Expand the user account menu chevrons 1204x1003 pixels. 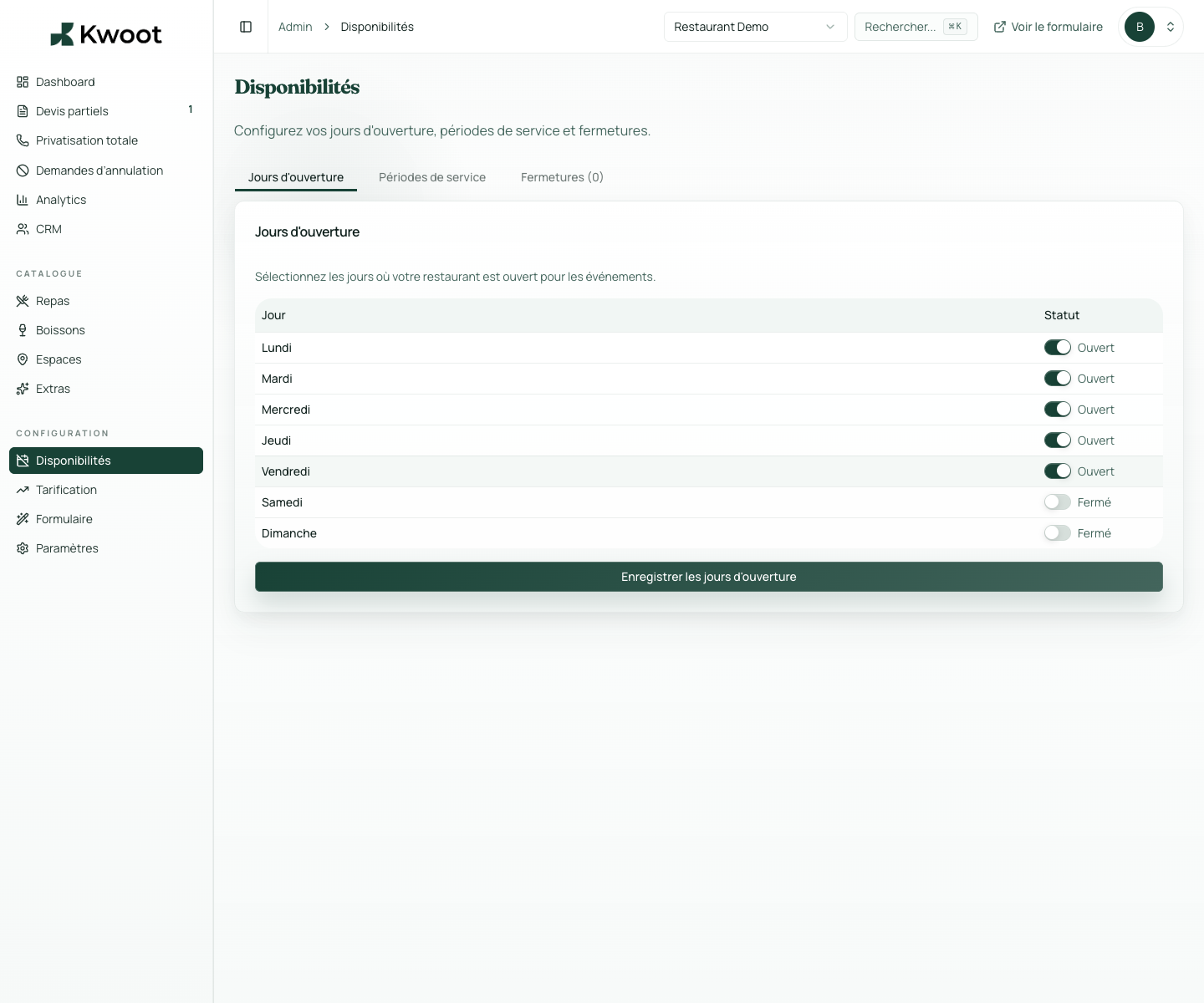tap(1171, 27)
